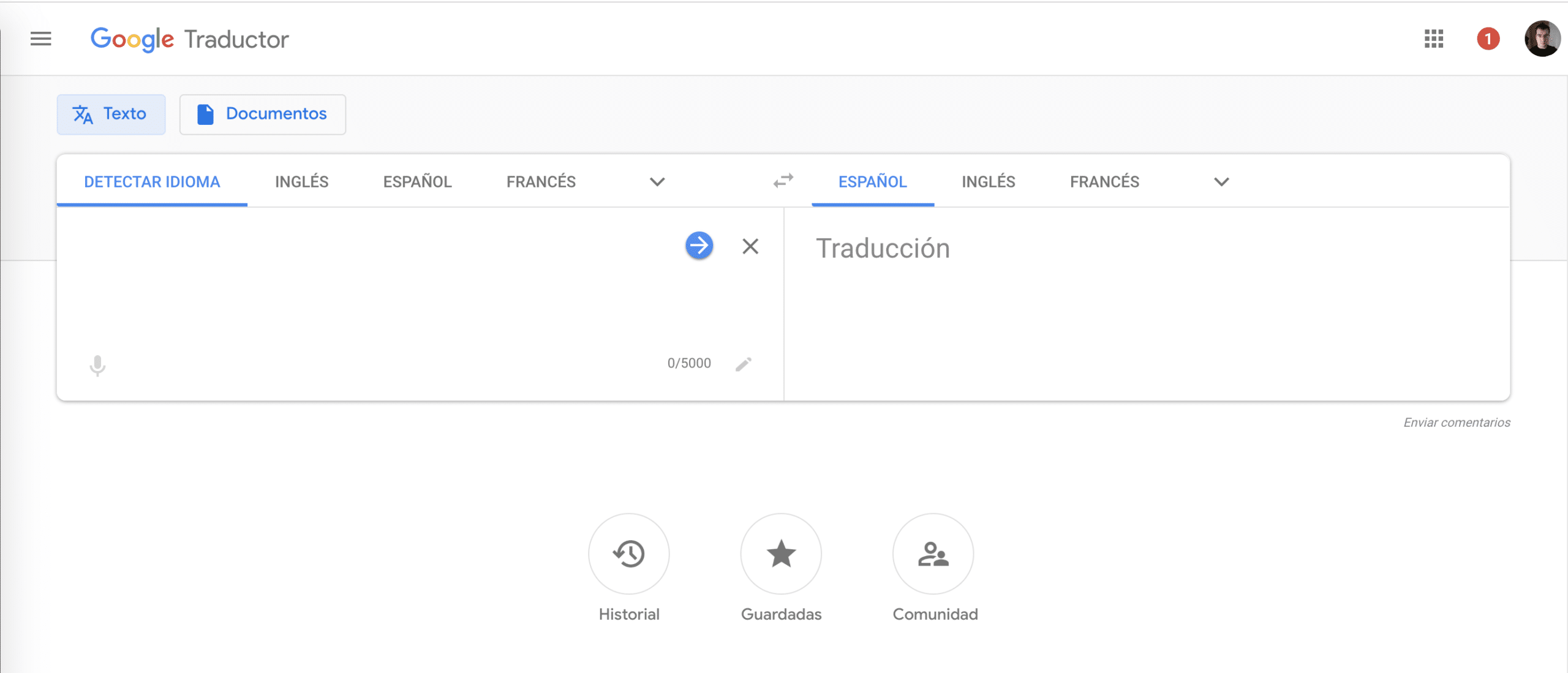The image size is (1568, 673).
Task: Select Francés as source language
Action: pos(541,181)
